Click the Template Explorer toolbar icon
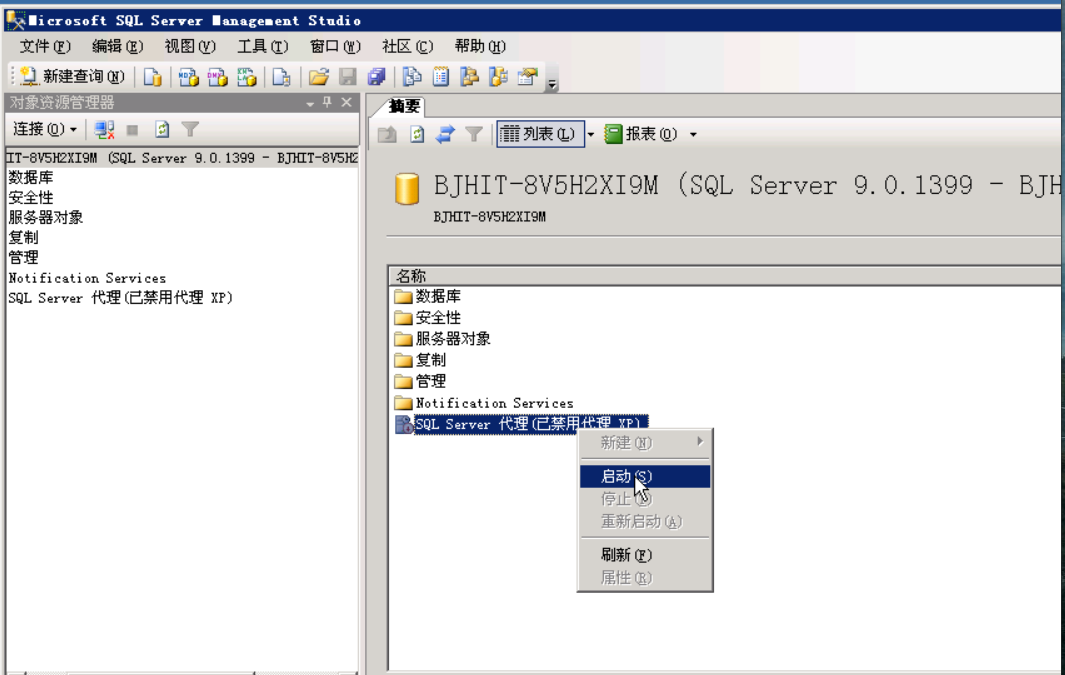This screenshot has height=675, width=1065. (x=498, y=77)
